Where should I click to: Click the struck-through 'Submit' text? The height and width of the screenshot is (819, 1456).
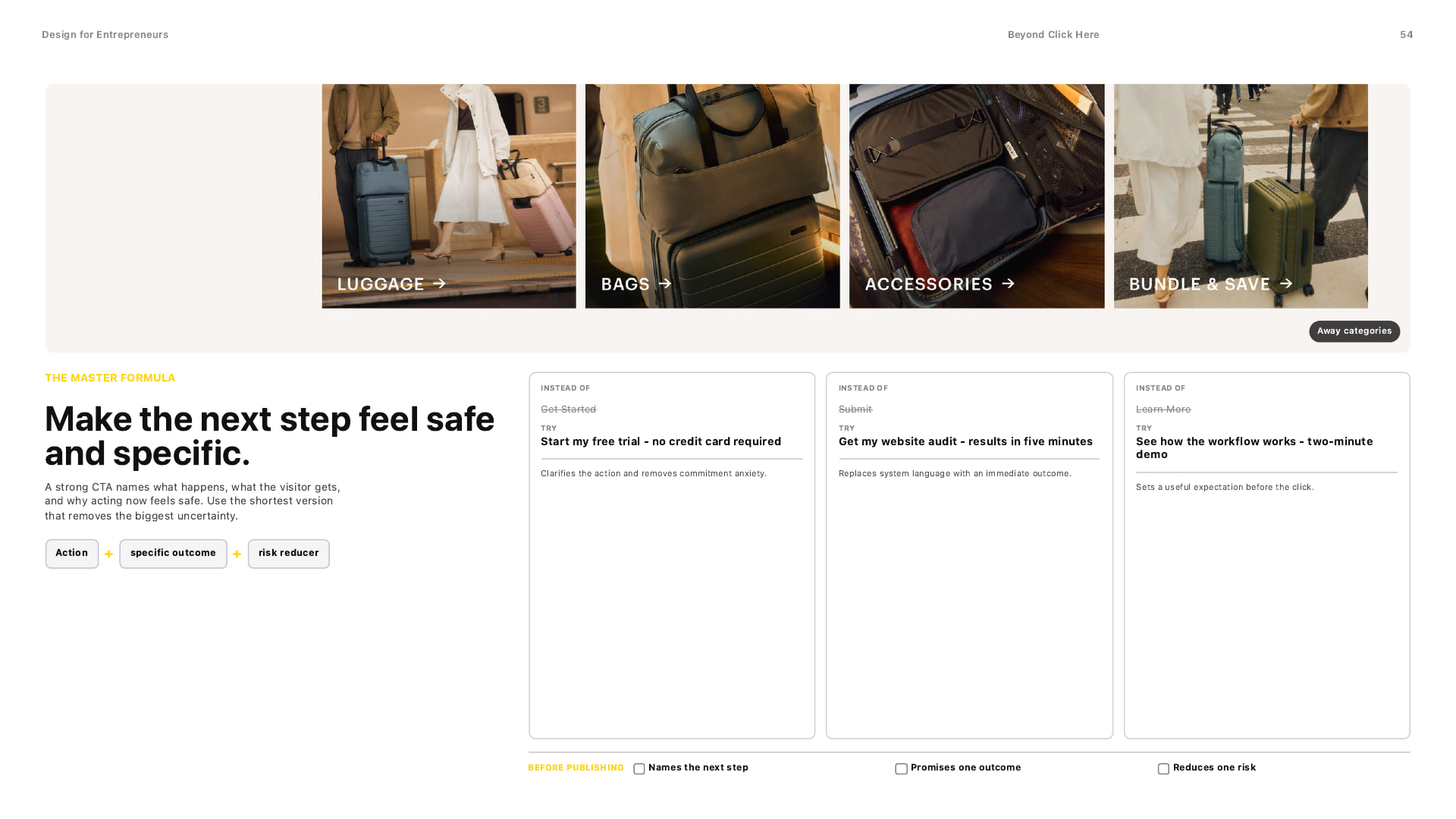coord(855,409)
